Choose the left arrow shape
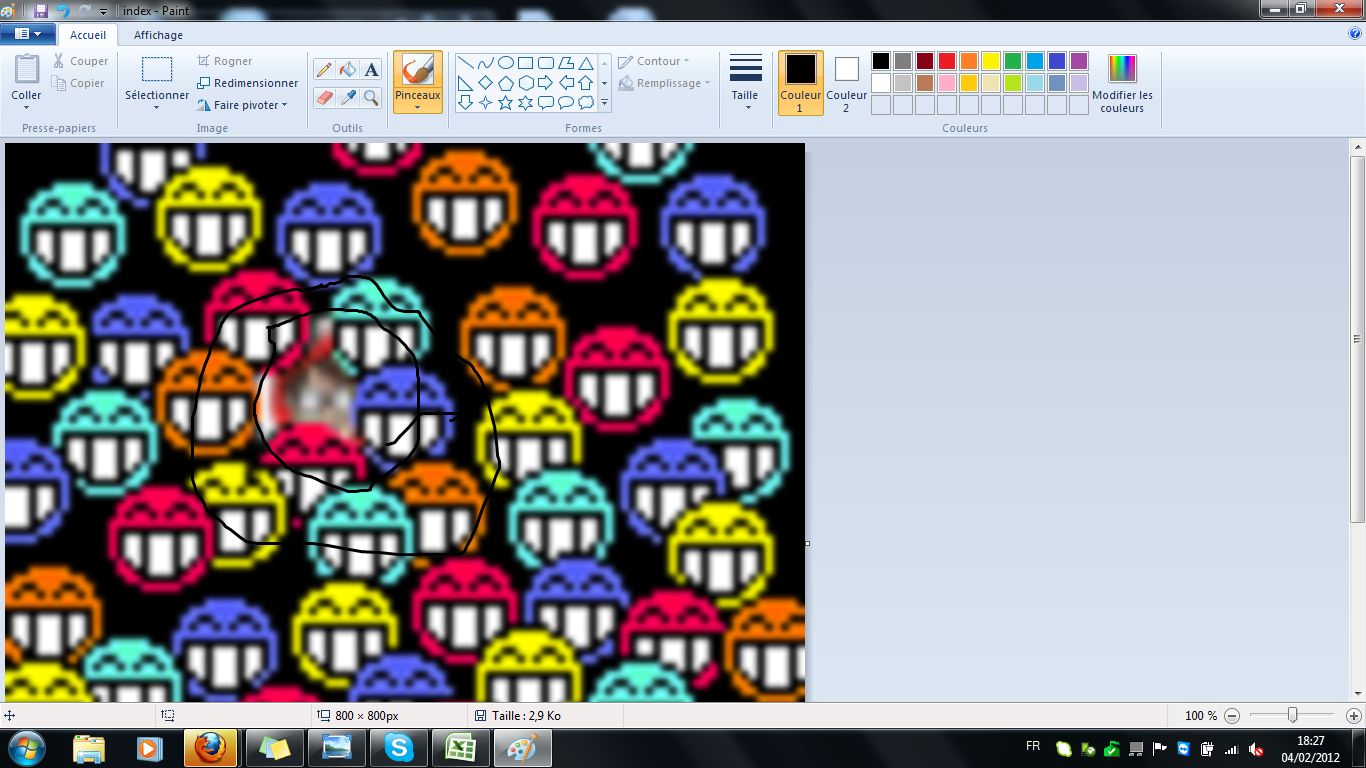 [x=566, y=83]
